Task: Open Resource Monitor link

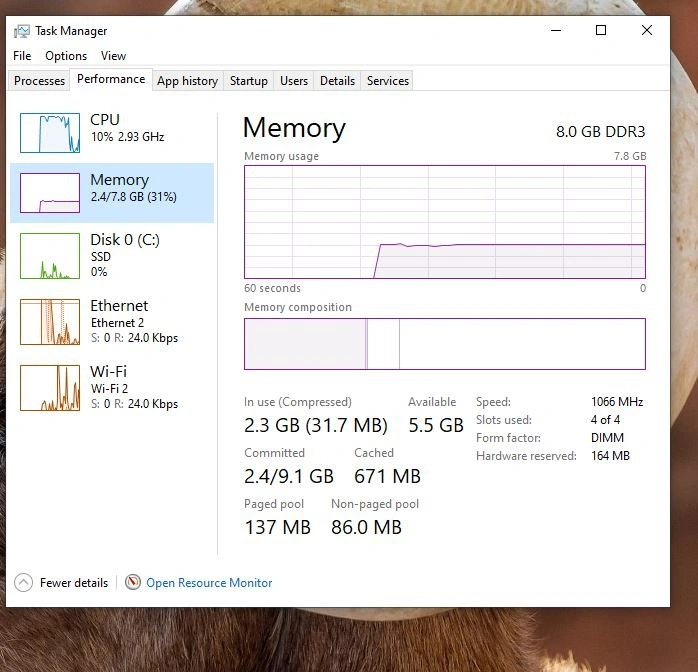Action: pyautogui.click(x=209, y=583)
